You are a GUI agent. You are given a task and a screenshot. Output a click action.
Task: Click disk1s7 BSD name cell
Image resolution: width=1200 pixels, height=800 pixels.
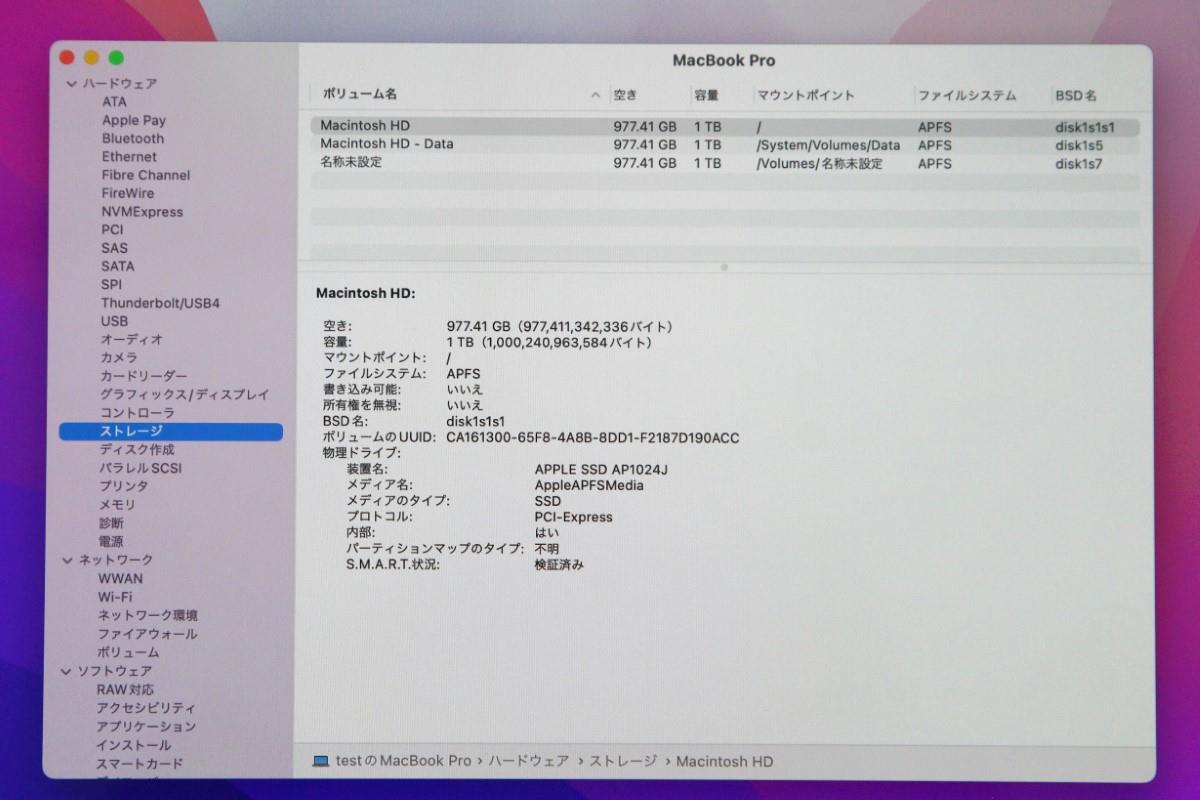pyautogui.click(x=1079, y=164)
